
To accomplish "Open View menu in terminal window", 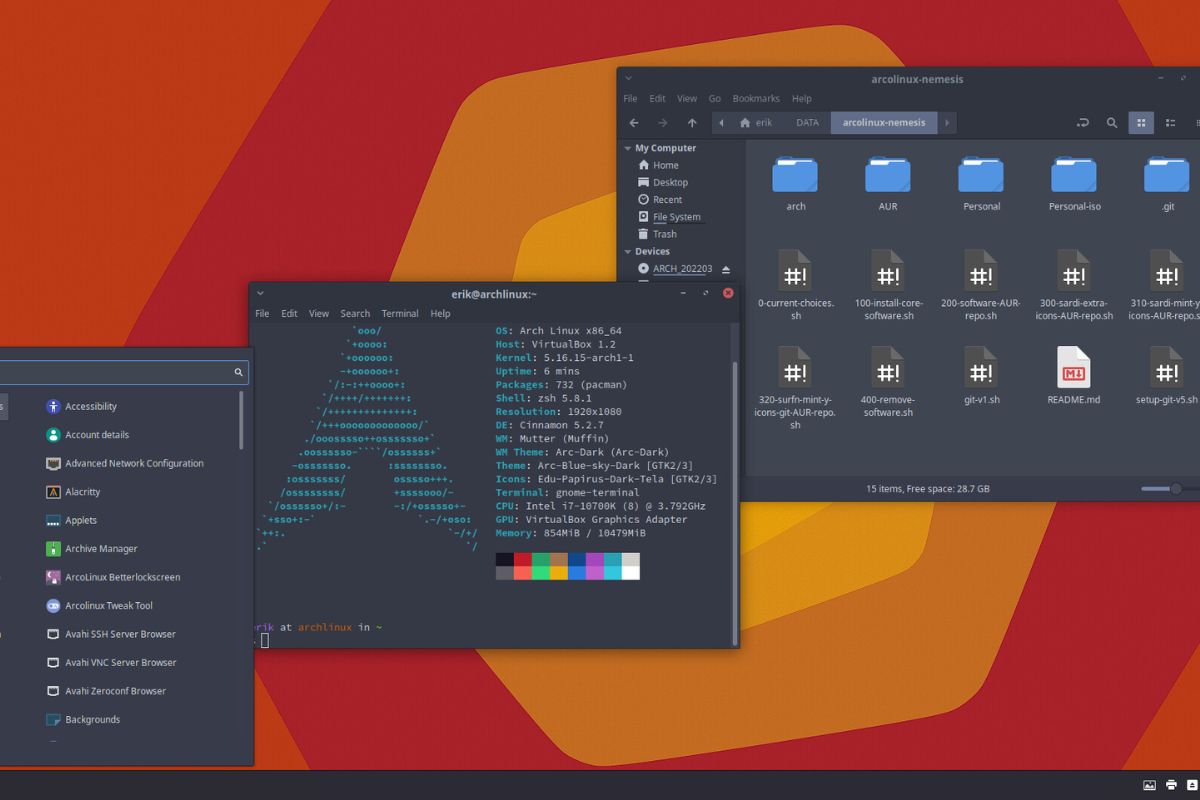I will [x=319, y=313].
